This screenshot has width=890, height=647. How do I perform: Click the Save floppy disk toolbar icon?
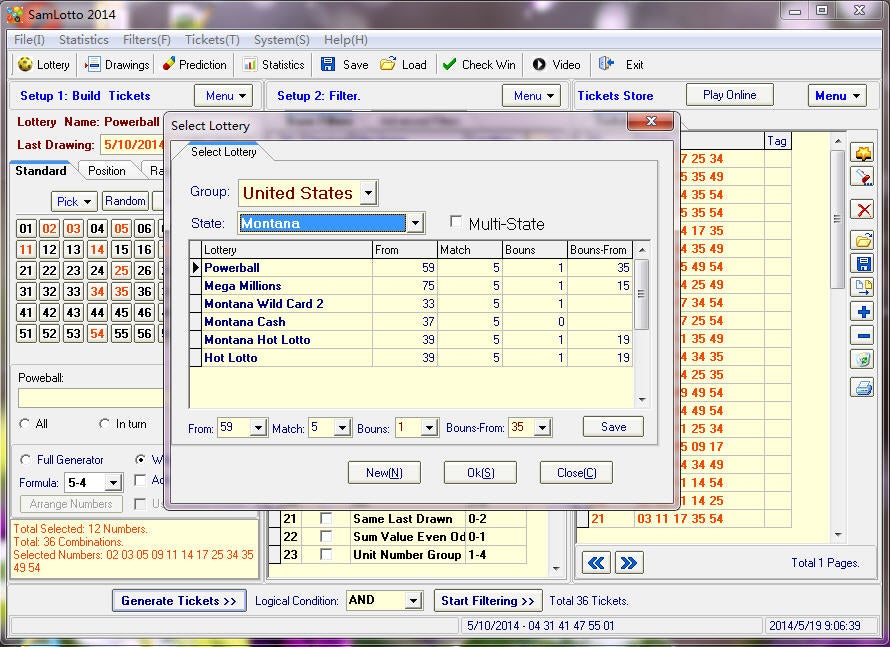pos(328,64)
